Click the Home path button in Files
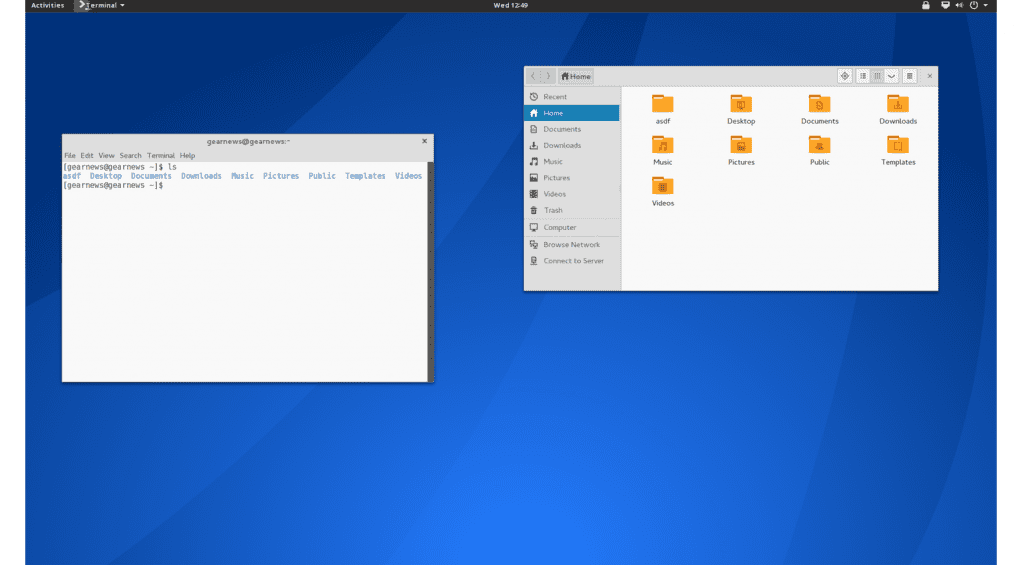Viewport: 1024px width, 565px height. point(576,76)
